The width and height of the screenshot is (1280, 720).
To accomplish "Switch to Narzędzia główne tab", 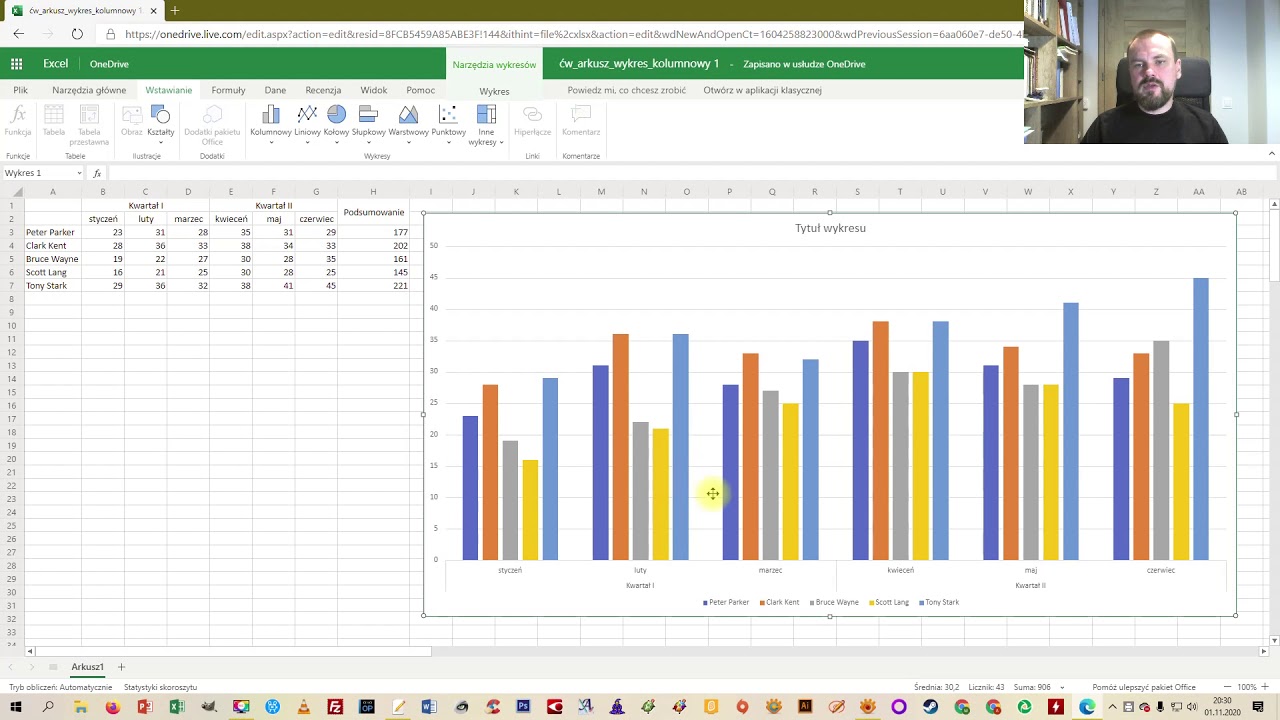I will coord(89,90).
